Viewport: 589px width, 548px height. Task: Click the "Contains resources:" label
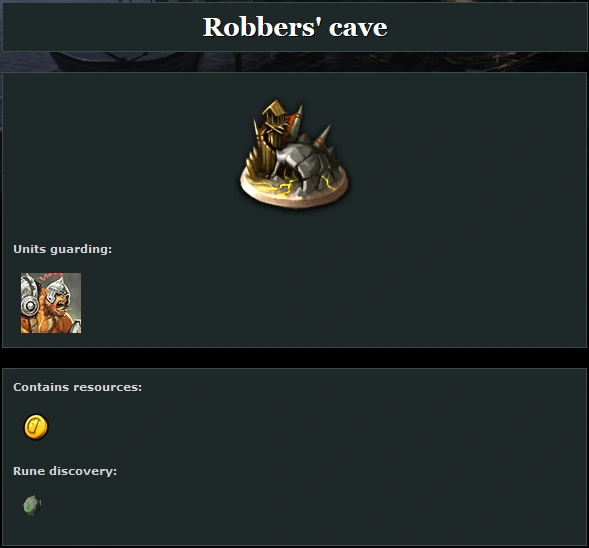[78, 387]
